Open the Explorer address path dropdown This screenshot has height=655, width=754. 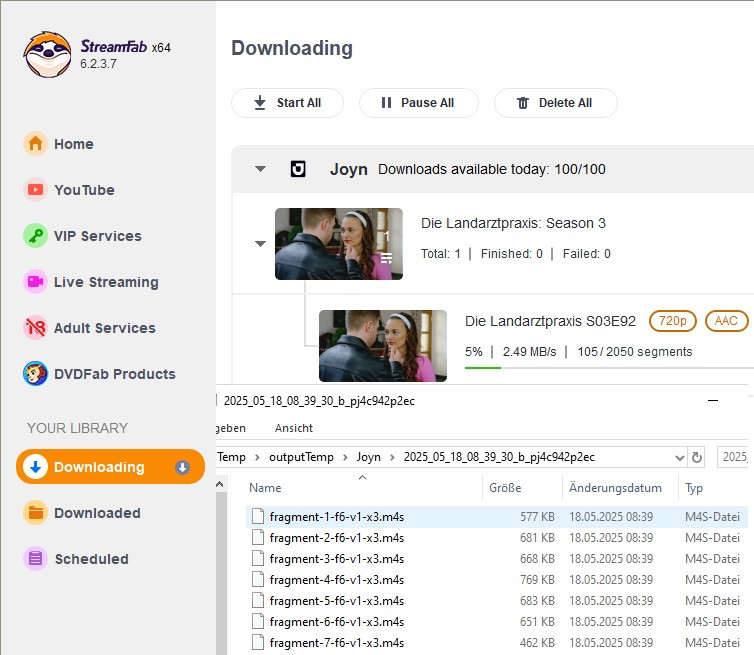(x=679, y=457)
